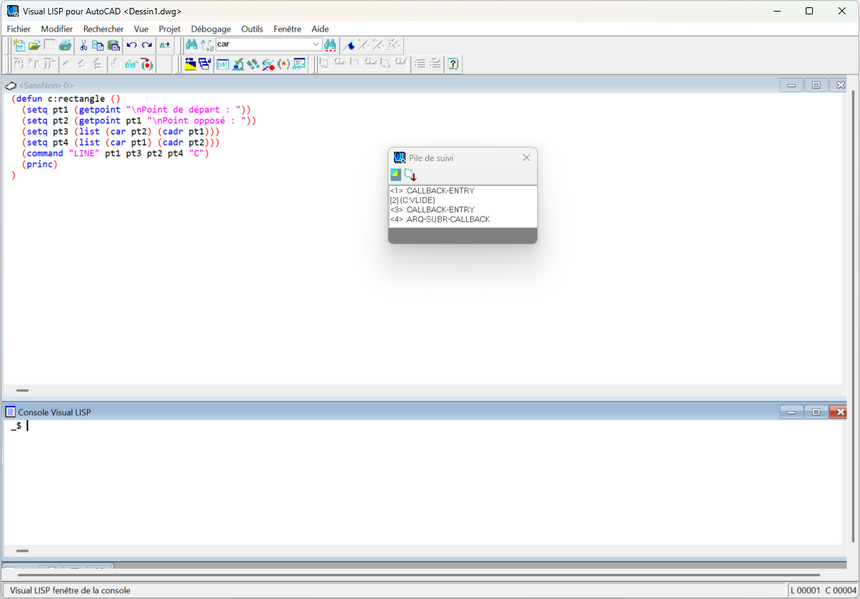Undo the last edit with the Undo arrow

130,45
